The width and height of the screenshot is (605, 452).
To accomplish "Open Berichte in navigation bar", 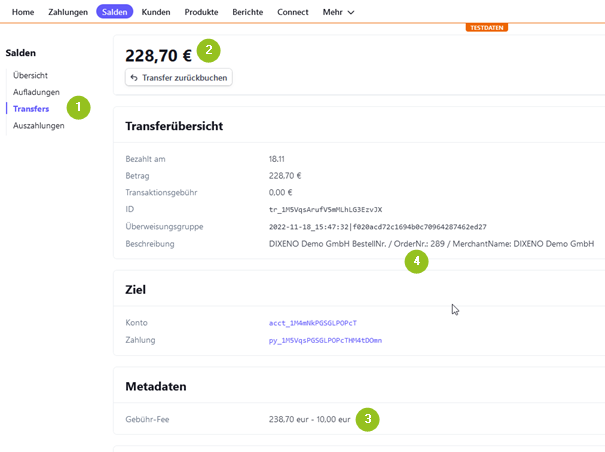I will [x=248, y=12].
